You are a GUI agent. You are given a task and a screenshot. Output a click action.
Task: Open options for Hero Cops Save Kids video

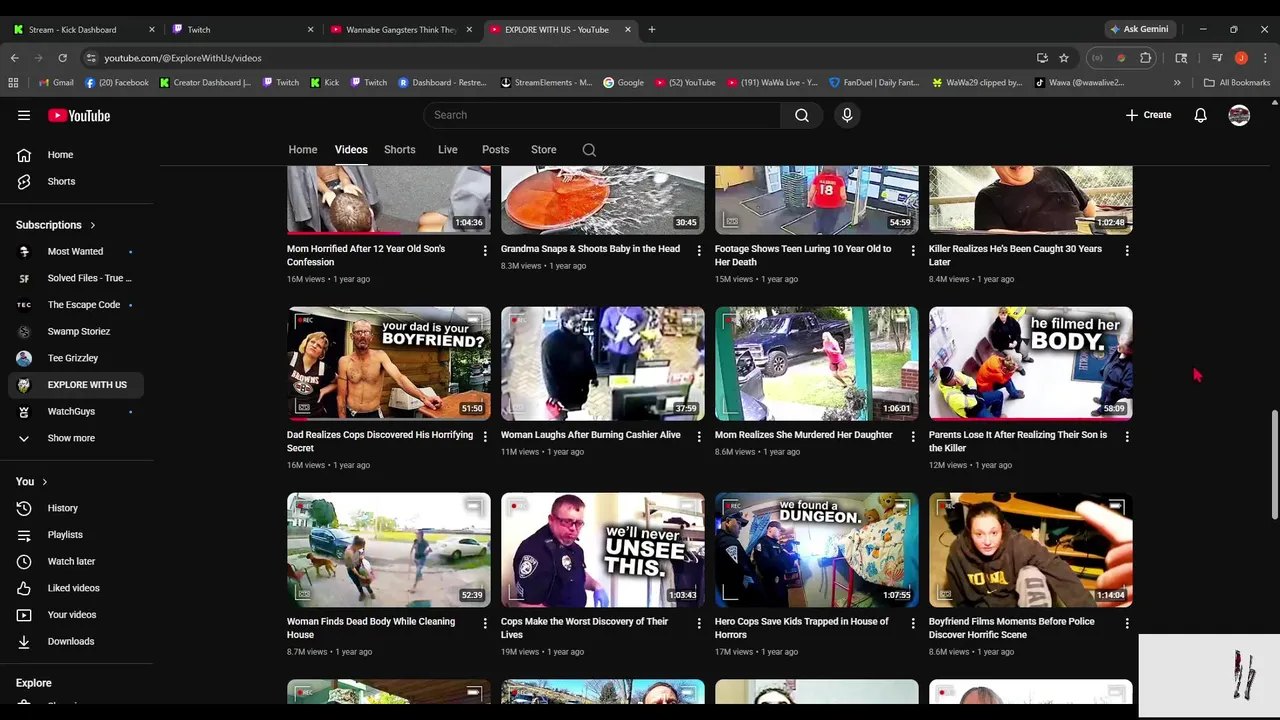pyautogui.click(x=913, y=623)
